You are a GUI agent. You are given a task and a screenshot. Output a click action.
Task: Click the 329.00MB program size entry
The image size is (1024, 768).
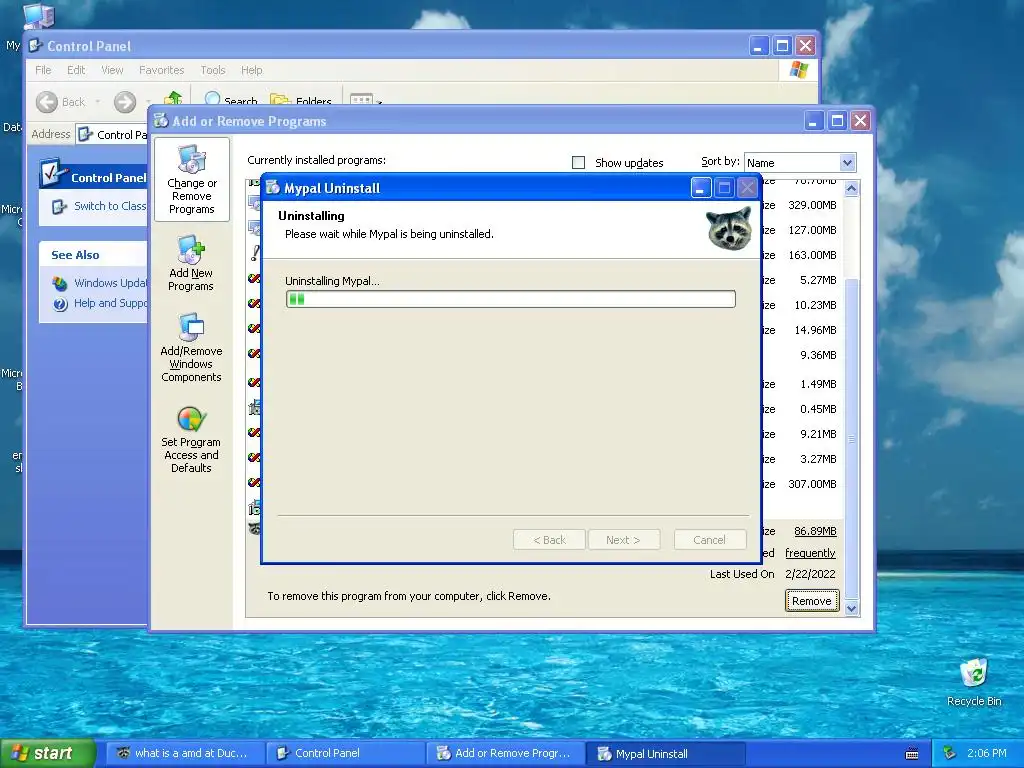pyautogui.click(x=812, y=205)
